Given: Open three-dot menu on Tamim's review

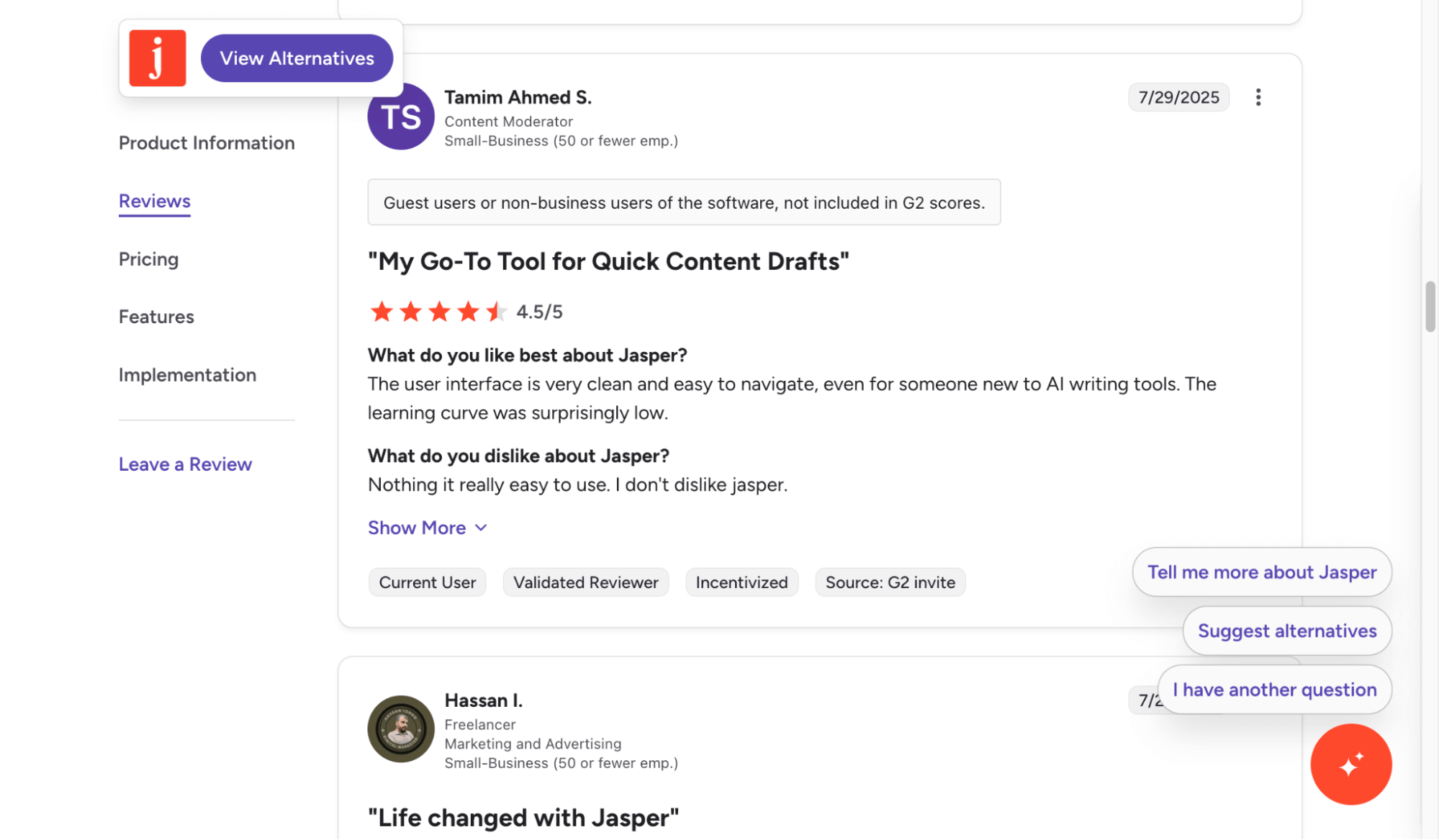Looking at the screenshot, I should pyautogui.click(x=1258, y=97).
